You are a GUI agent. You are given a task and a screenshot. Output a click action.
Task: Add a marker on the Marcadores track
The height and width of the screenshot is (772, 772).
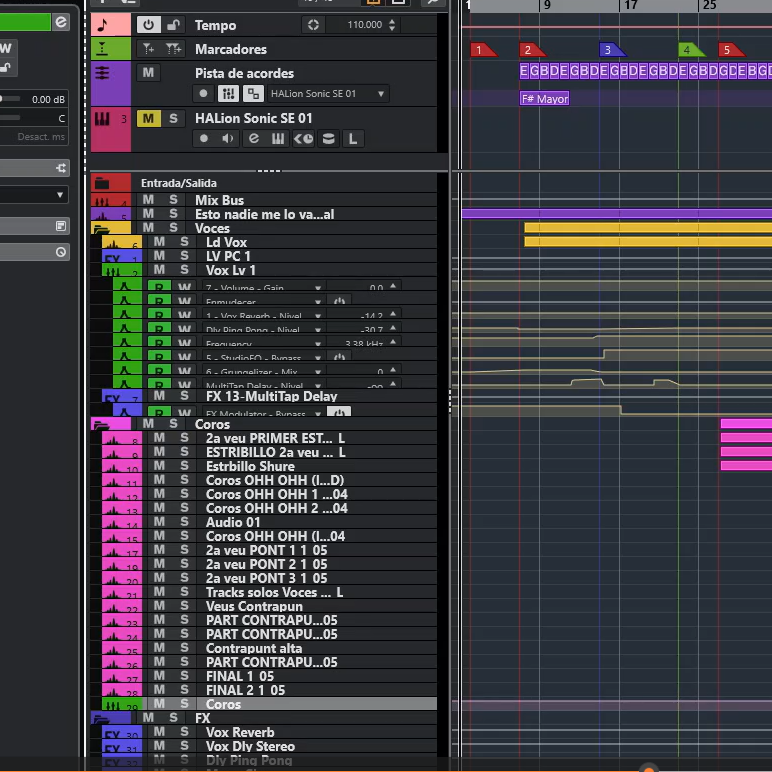[149, 49]
